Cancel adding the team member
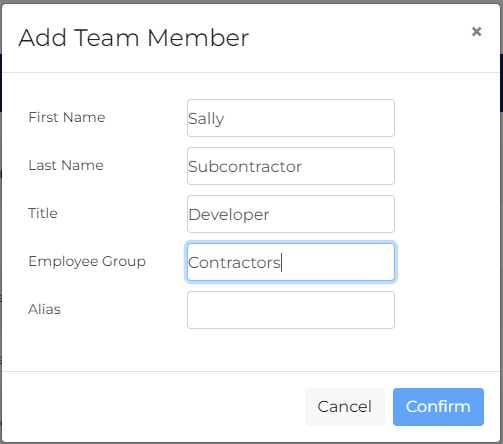Viewport: 503px width, 444px height. click(x=345, y=407)
